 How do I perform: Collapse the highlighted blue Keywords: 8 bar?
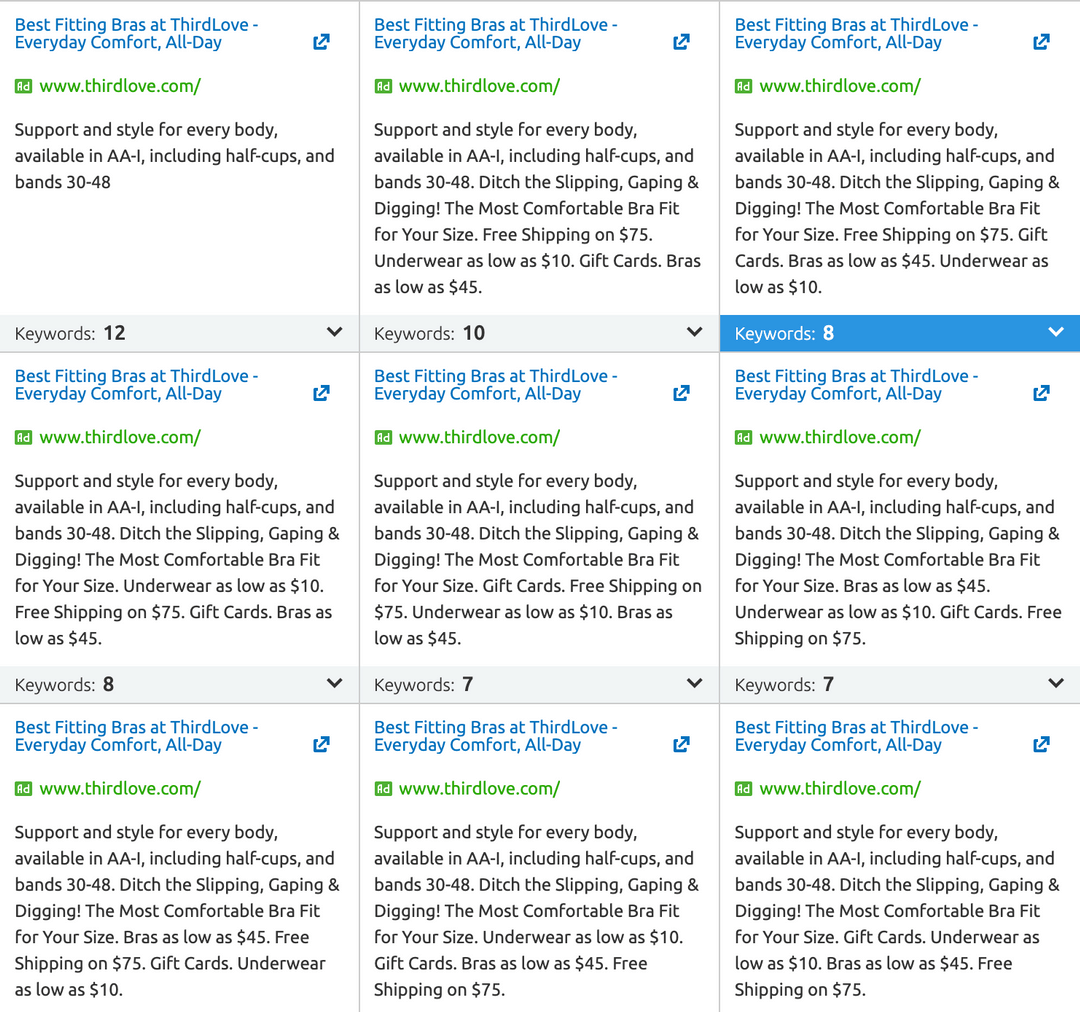click(1056, 332)
